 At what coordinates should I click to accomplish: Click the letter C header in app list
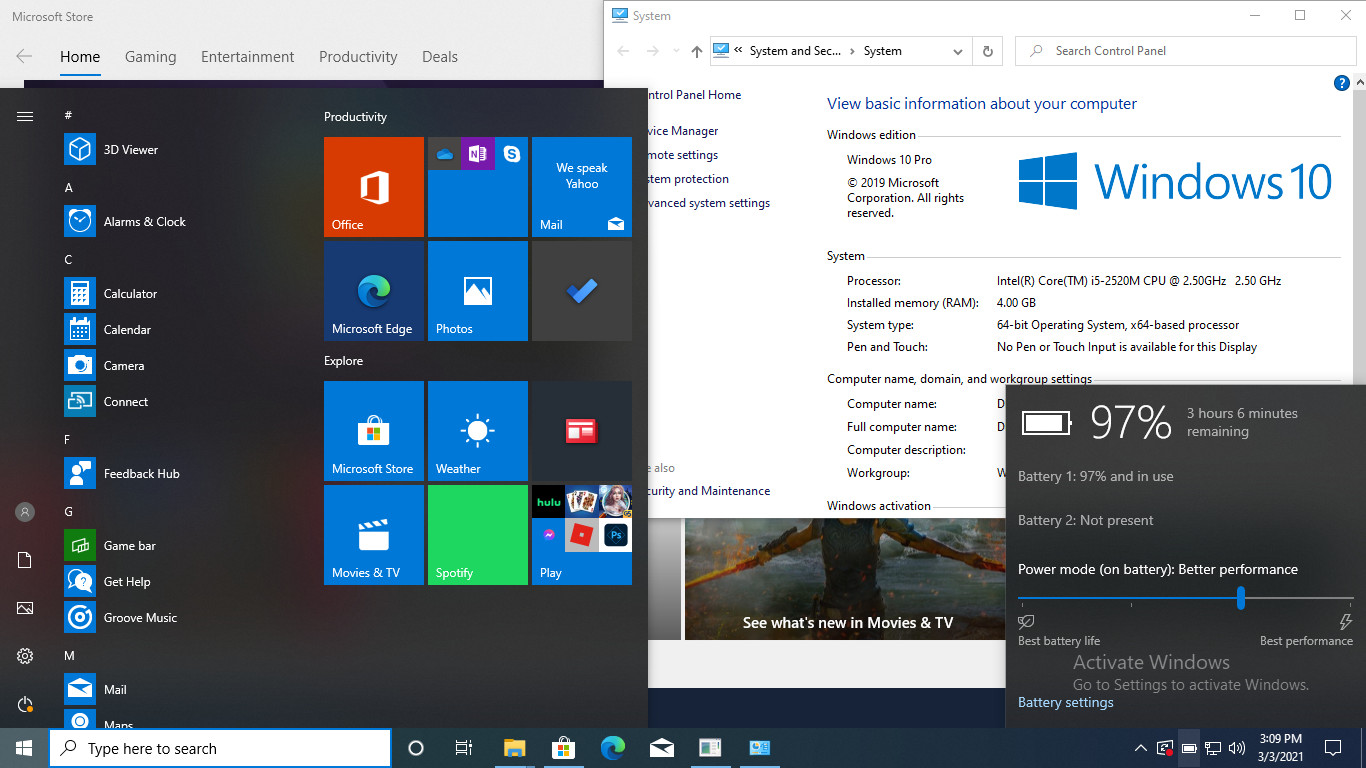(69, 259)
